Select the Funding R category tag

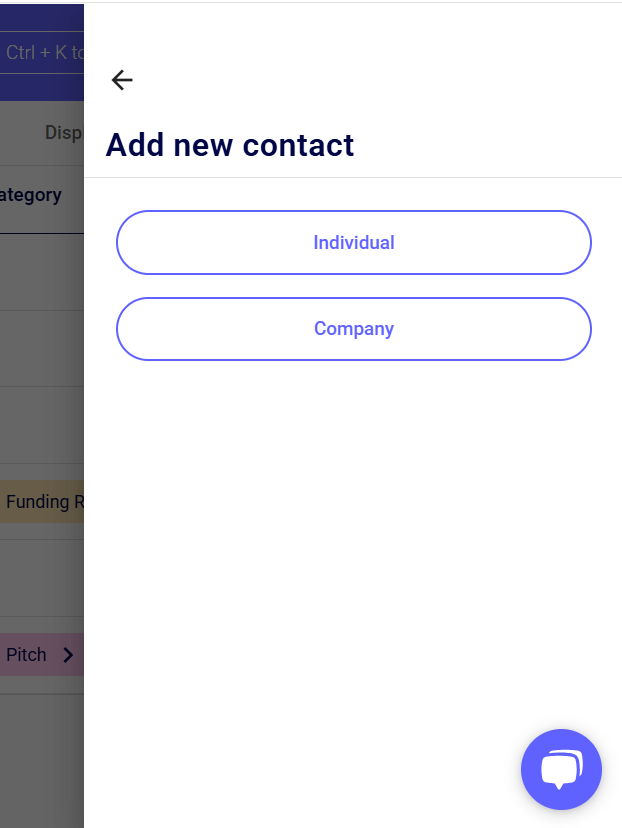coord(43,502)
